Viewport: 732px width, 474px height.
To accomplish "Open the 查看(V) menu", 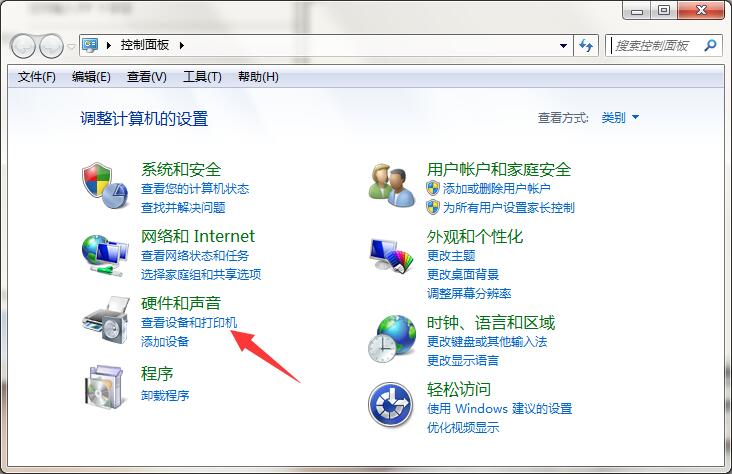I will (x=147, y=77).
